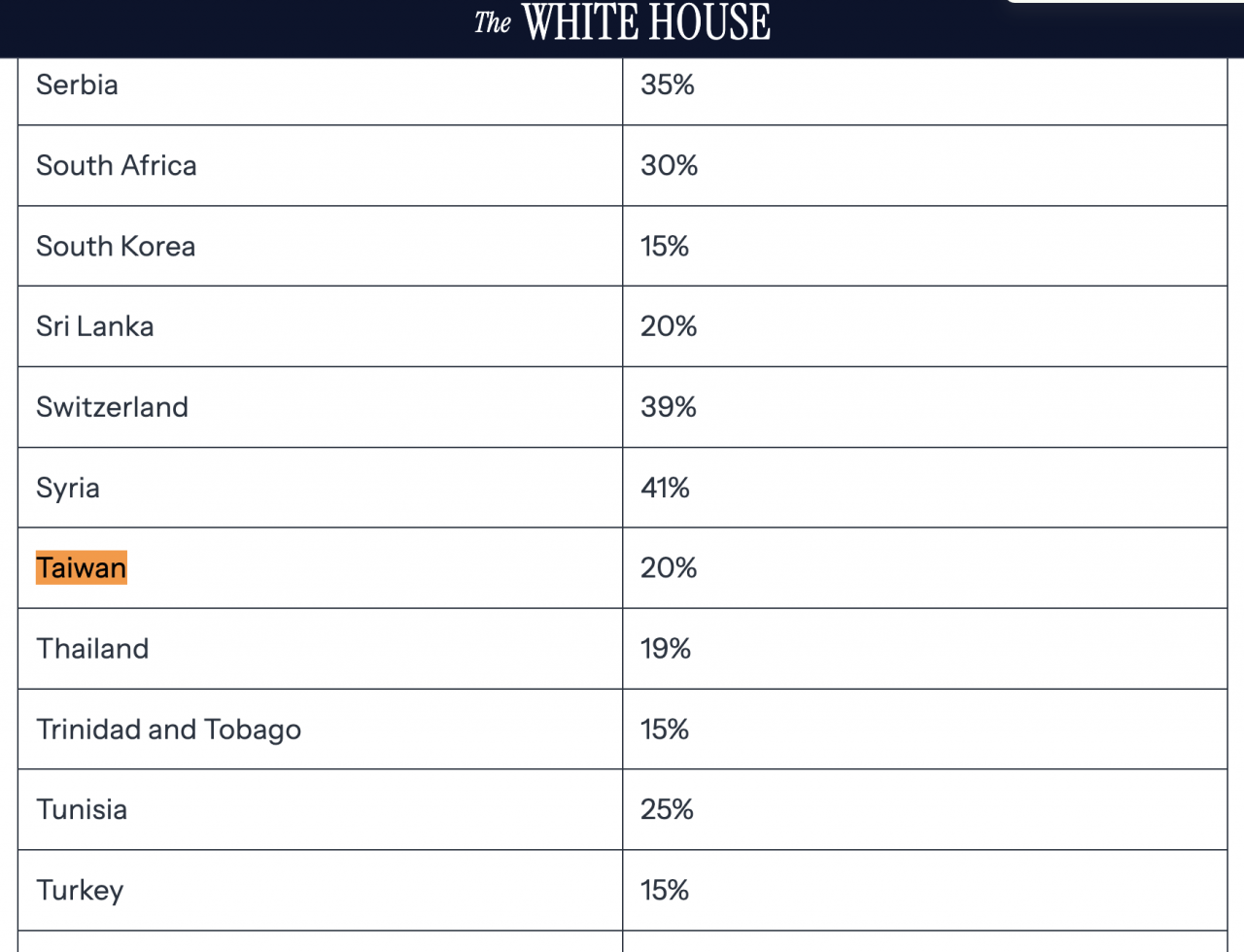Click the South Africa country cell
This screenshot has height=952, width=1244.
[x=320, y=165]
